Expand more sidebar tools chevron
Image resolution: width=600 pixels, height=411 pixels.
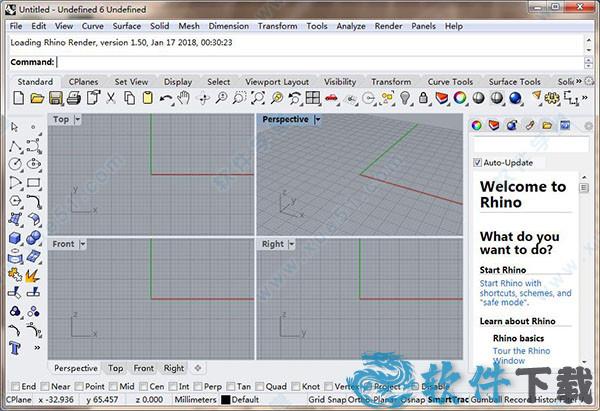point(37,348)
